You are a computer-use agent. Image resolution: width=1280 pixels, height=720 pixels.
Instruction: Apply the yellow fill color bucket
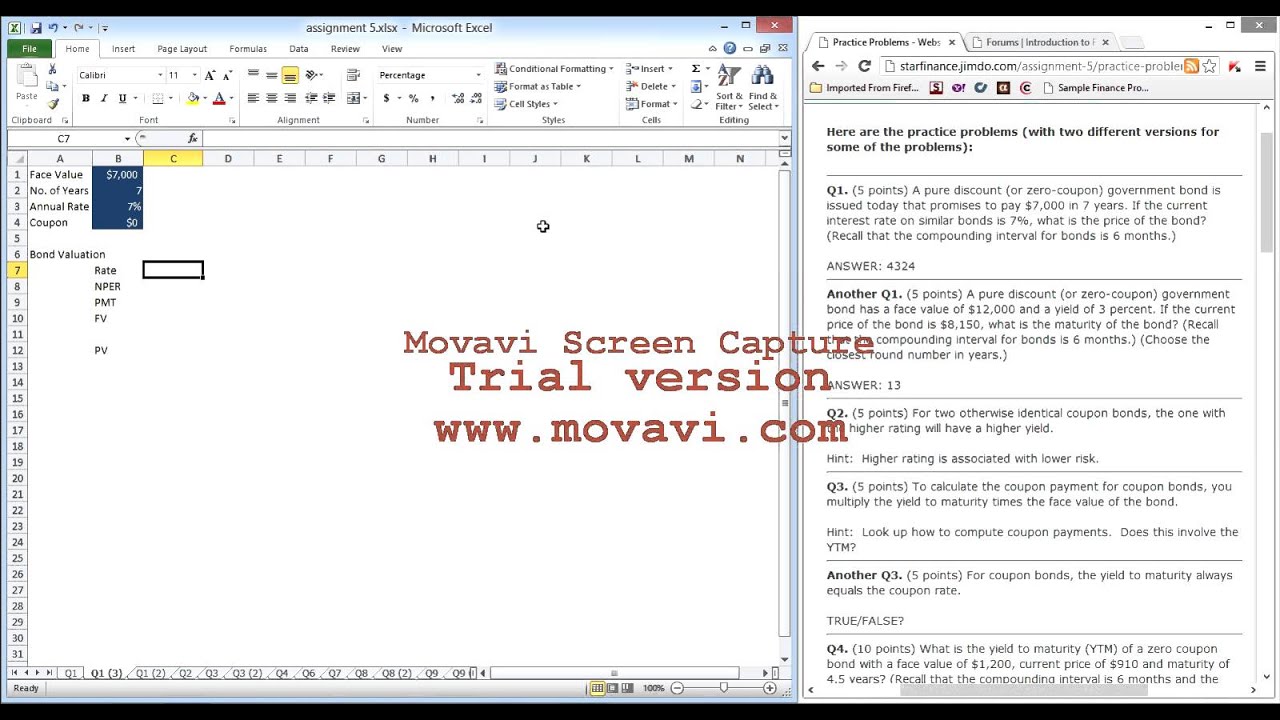[x=193, y=98]
